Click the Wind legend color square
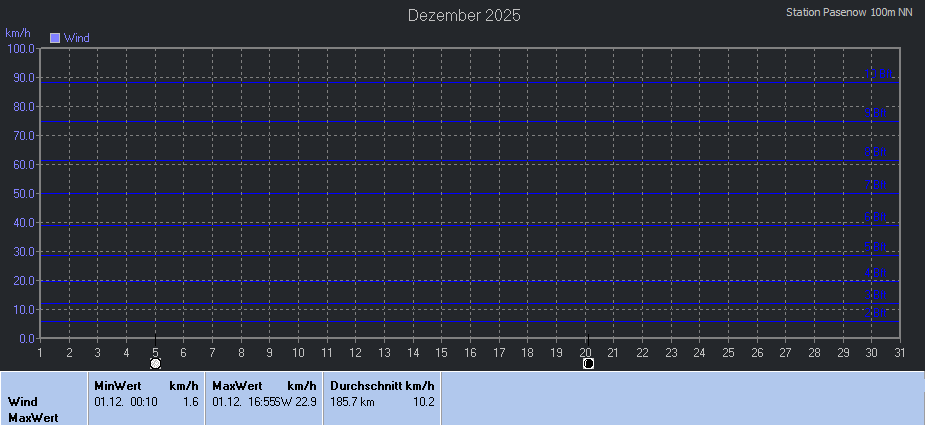This screenshot has width=925, height=425. [x=55, y=38]
